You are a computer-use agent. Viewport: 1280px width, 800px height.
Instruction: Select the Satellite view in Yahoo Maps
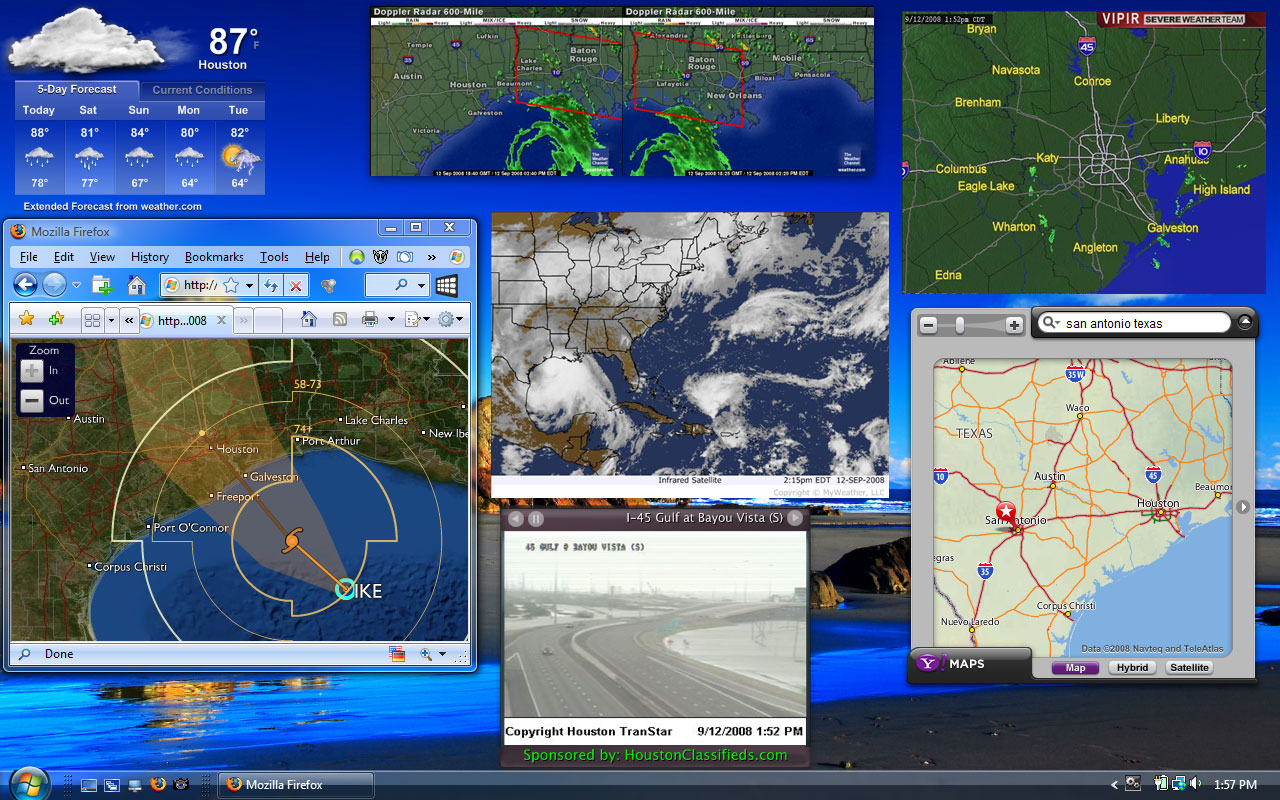pos(1189,668)
